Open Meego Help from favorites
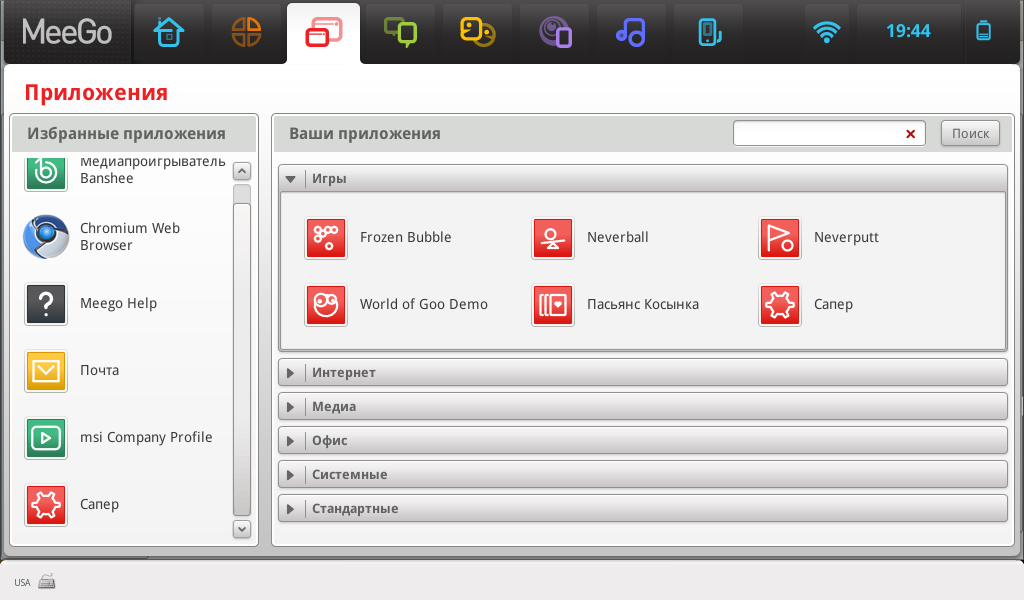The image size is (1024, 600). pos(46,304)
